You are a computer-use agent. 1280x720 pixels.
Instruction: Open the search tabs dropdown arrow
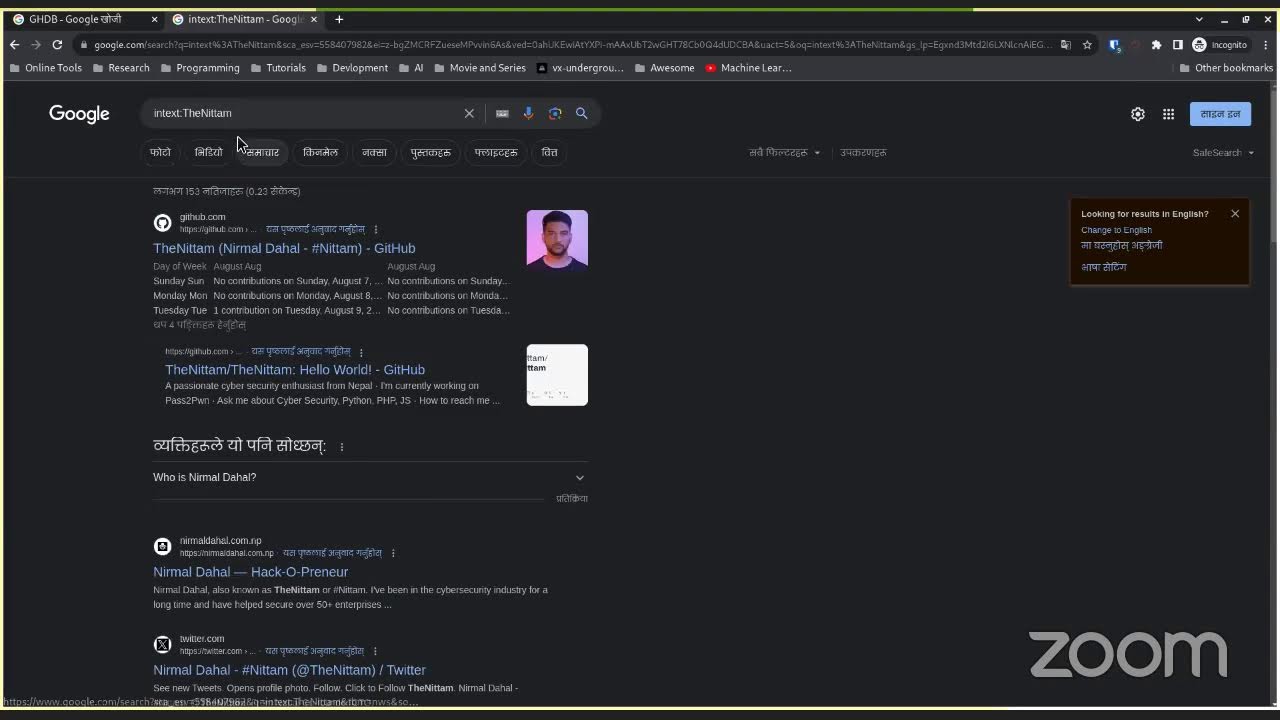tap(1199, 19)
